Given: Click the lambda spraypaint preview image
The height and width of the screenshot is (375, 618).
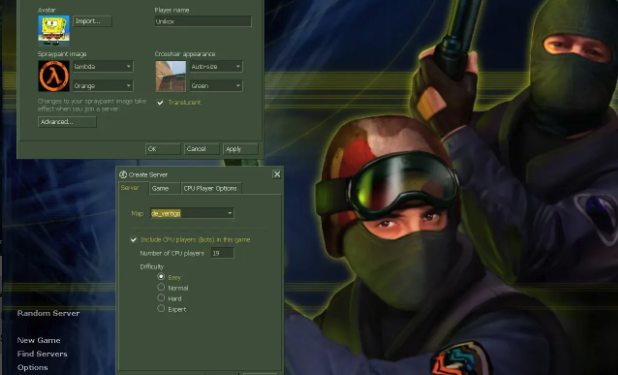Looking at the screenshot, I should pyautogui.click(x=54, y=76).
